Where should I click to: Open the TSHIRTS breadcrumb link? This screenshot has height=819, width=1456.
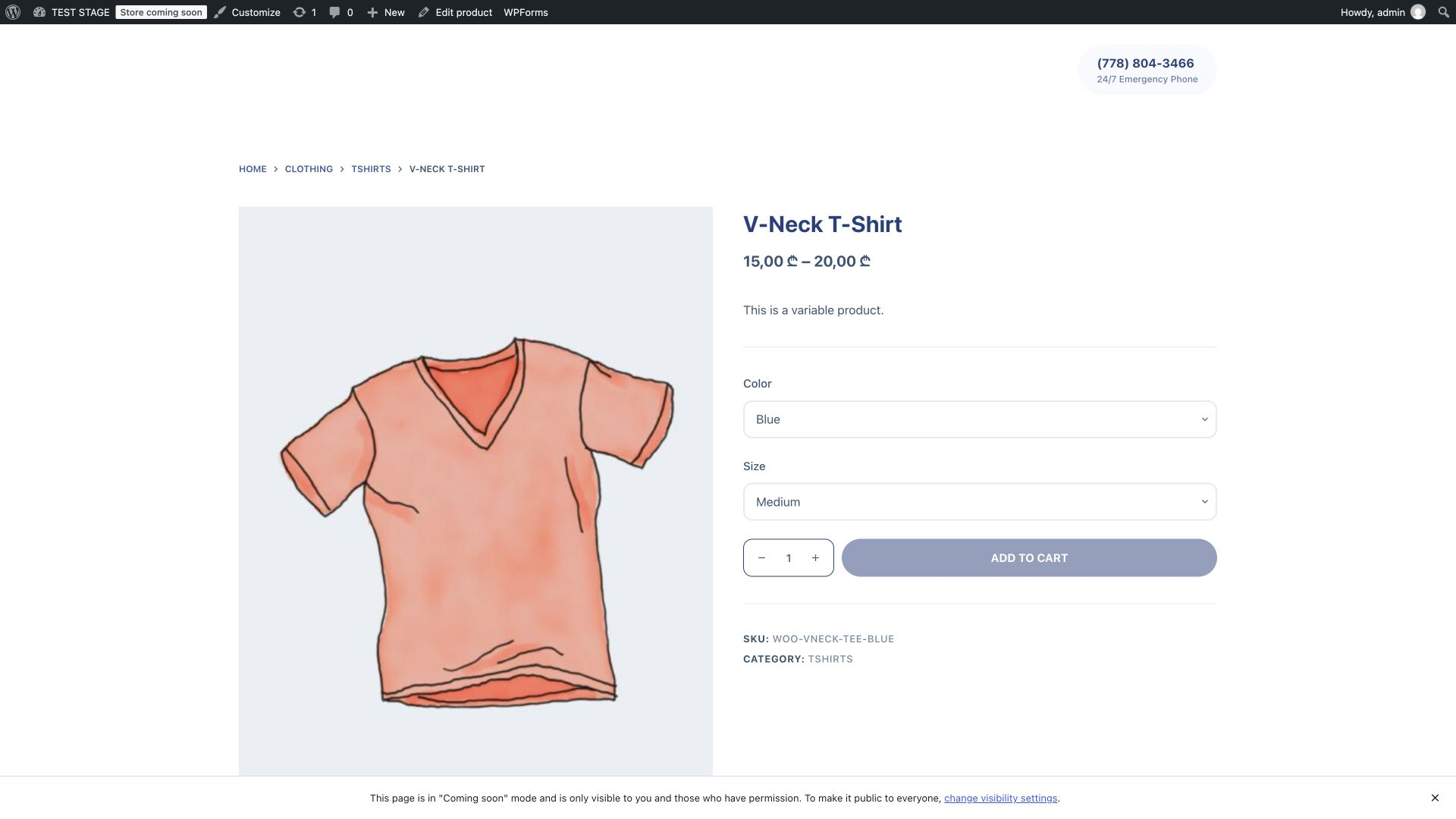(x=371, y=169)
